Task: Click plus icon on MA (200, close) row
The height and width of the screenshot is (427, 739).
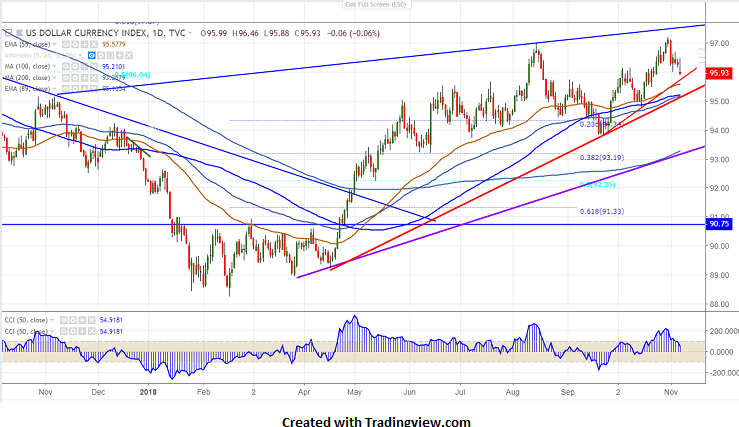Action: [x=84, y=78]
